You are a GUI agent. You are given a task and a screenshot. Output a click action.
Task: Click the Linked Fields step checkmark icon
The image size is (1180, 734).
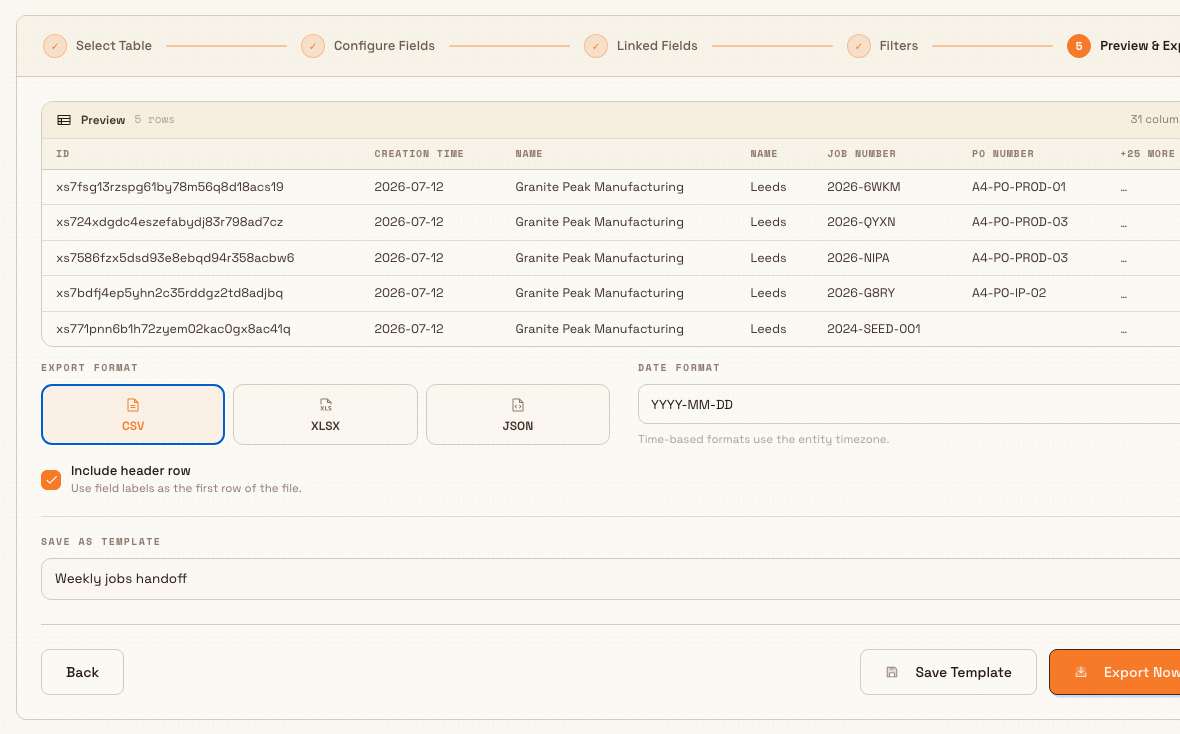[596, 46]
